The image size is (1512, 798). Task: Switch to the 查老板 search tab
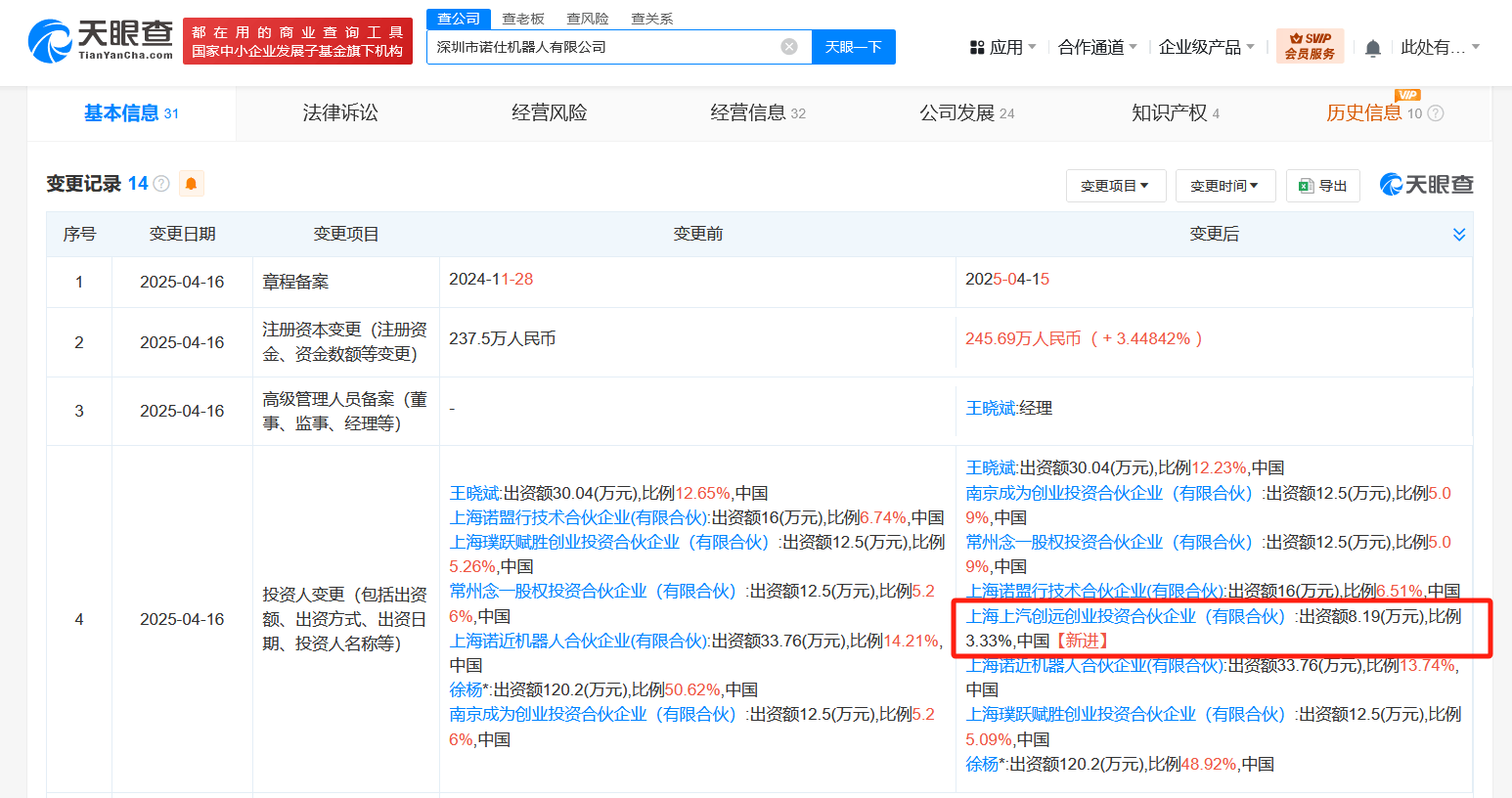pos(523,19)
